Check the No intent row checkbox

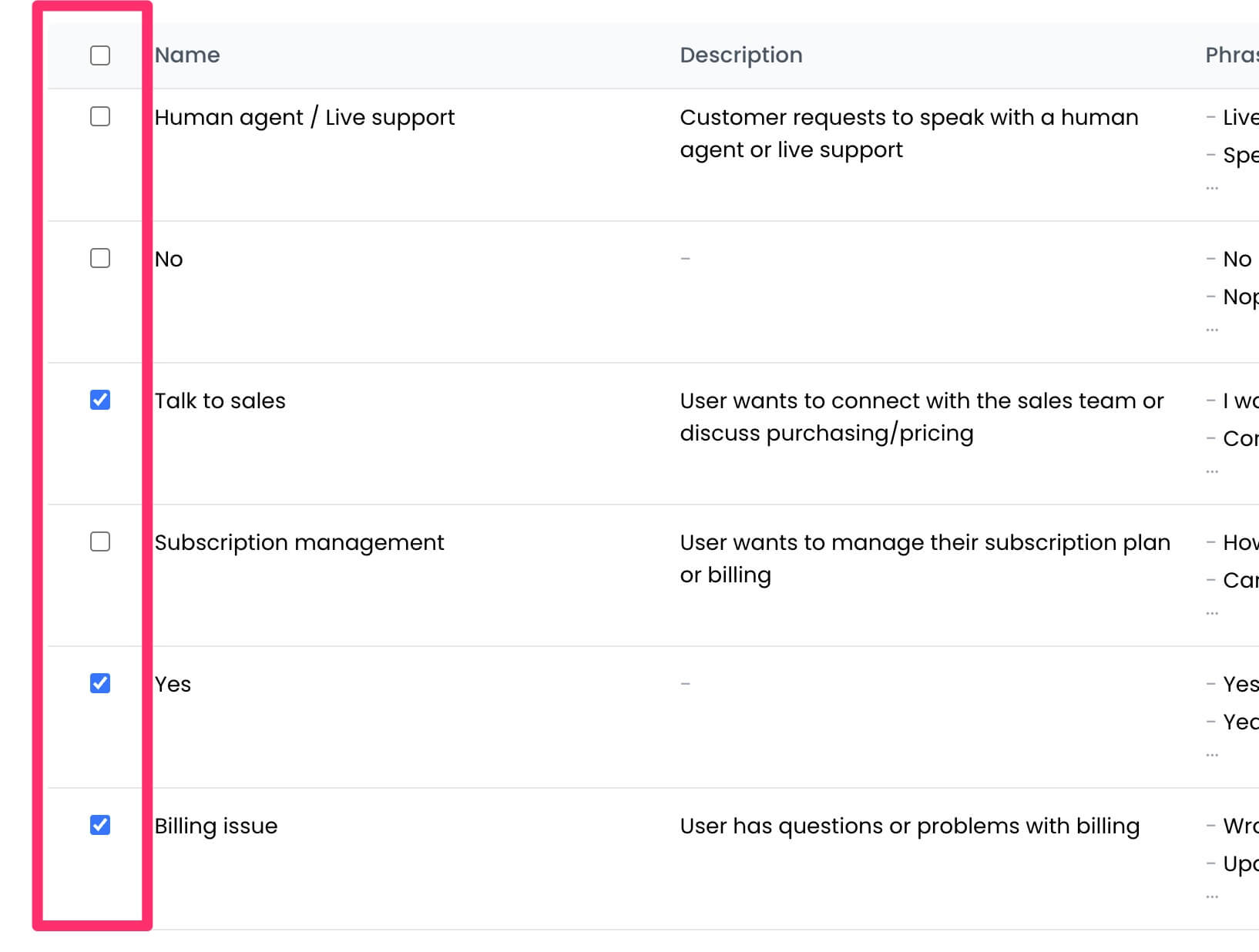(x=100, y=258)
